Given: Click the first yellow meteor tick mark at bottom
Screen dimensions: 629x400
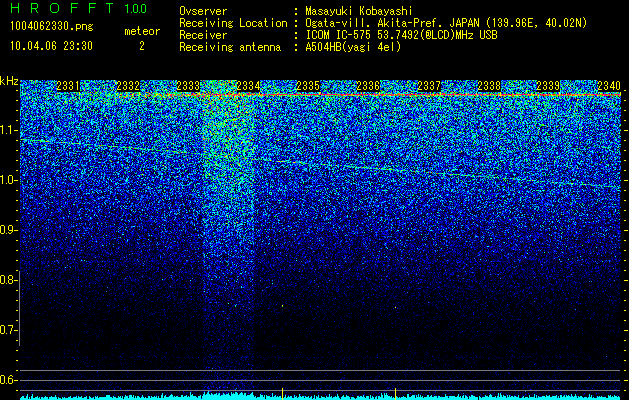Looking at the screenshot, I should point(283,393).
